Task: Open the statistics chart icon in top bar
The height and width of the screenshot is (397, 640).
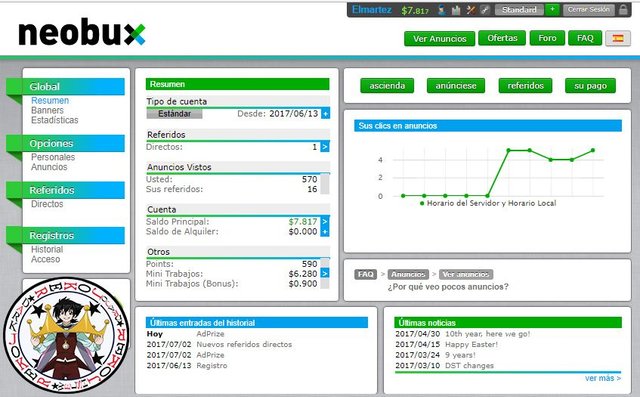Action: pos(456,10)
